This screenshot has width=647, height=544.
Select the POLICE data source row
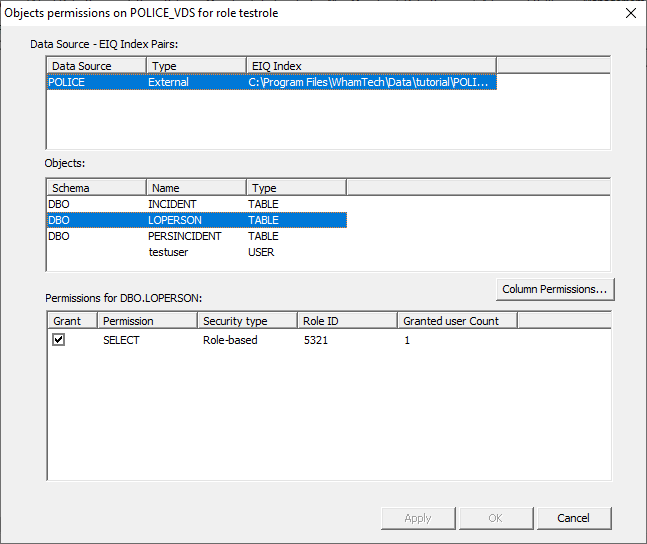67,82
